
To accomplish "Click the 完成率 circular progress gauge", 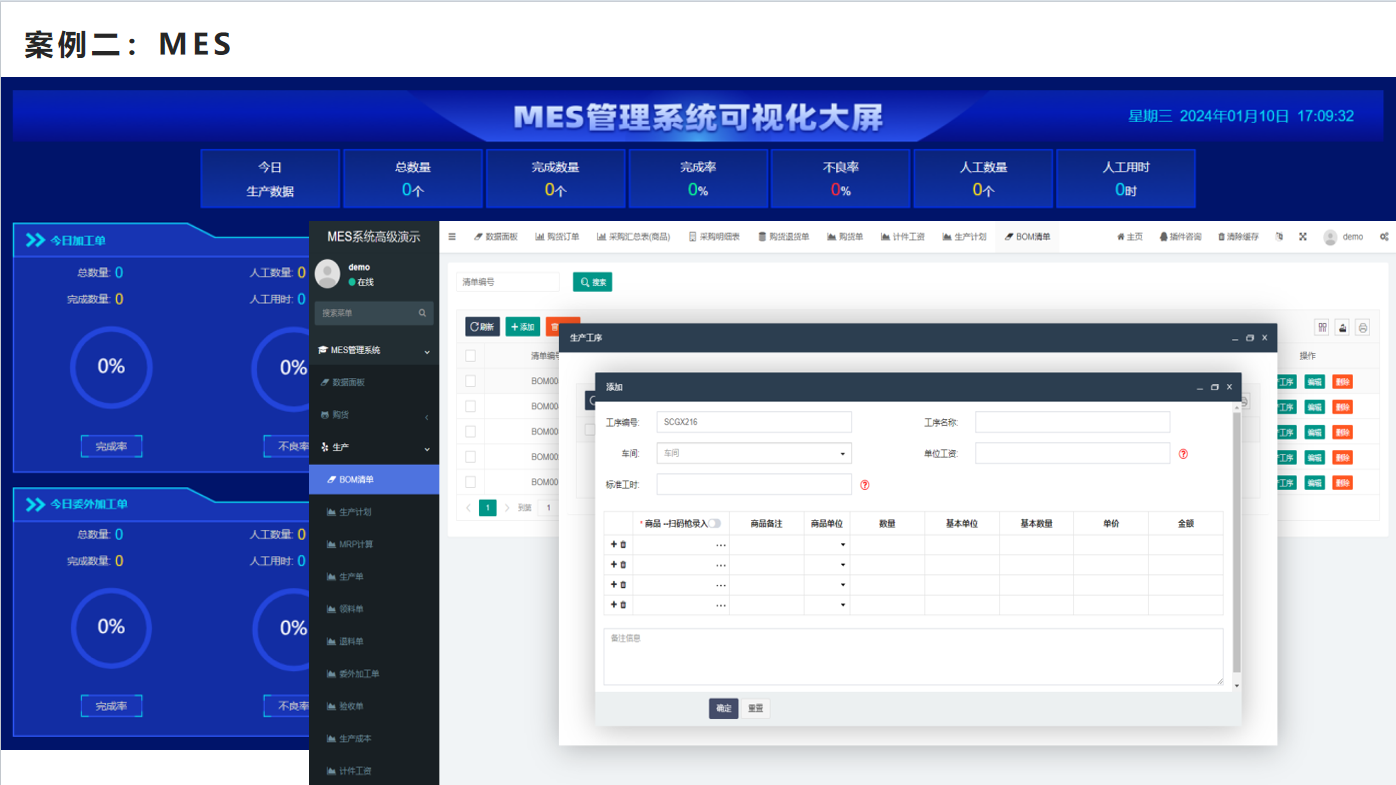I will (111, 366).
